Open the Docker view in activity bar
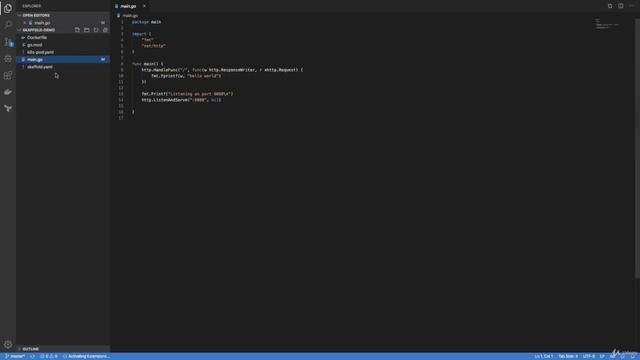The width and height of the screenshot is (640, 360). click(8, 92)
